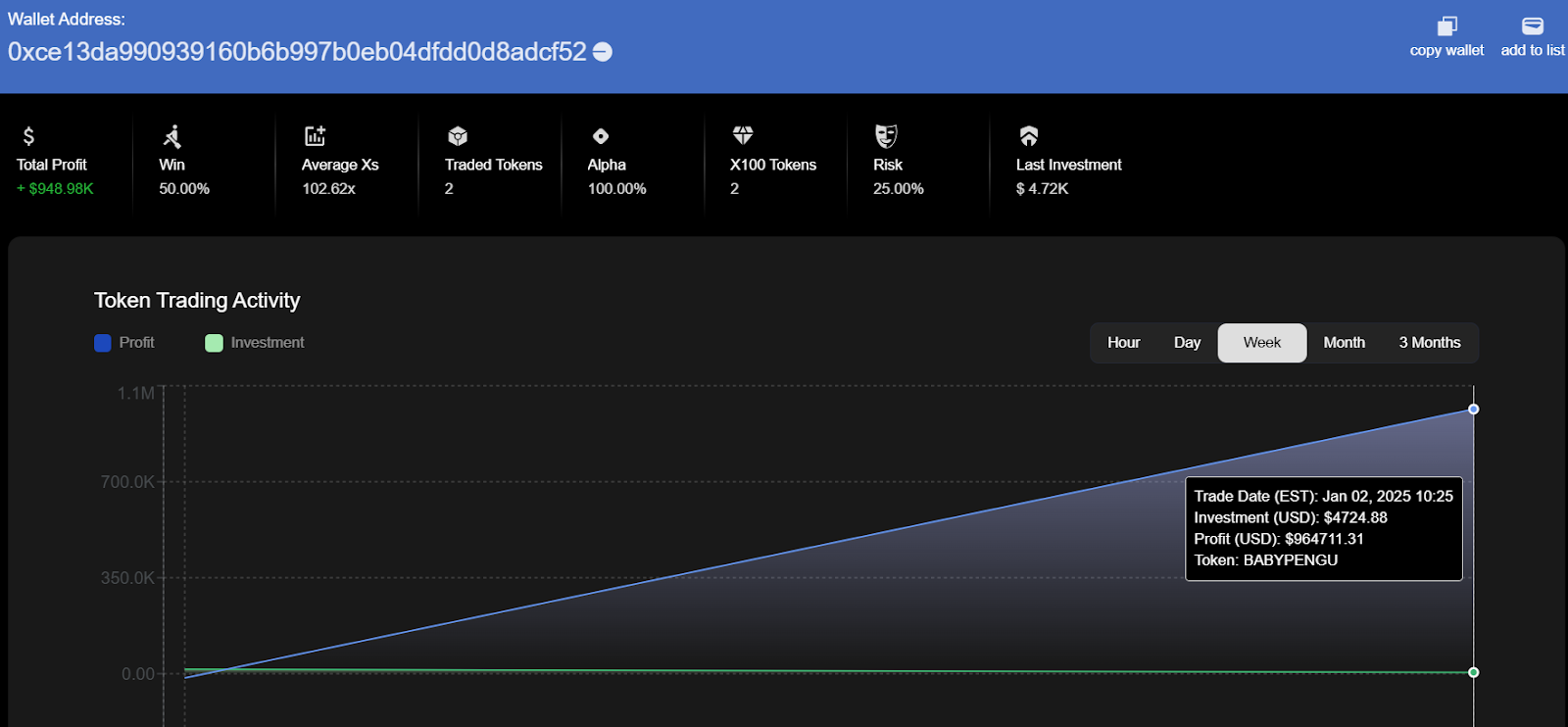Viewport: 1568px width, 727px height.
Task: Click the 50.00% win value
Action: click(184, 189)
